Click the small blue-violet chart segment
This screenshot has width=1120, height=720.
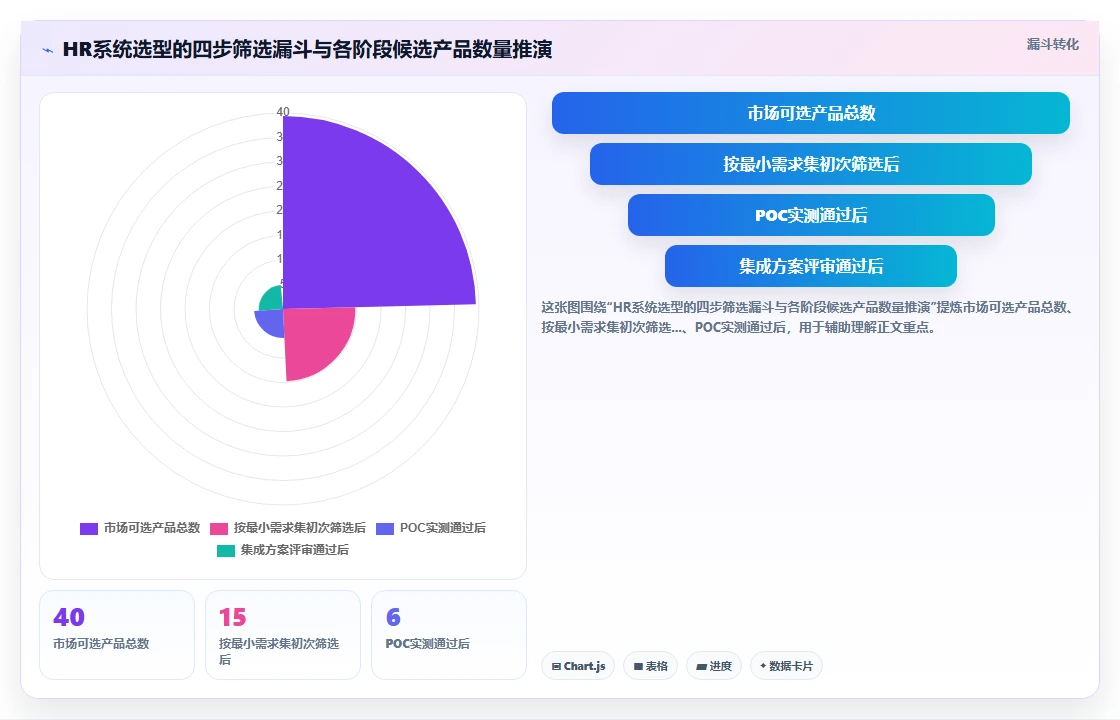pyautogui.click(x=271, y=323)
